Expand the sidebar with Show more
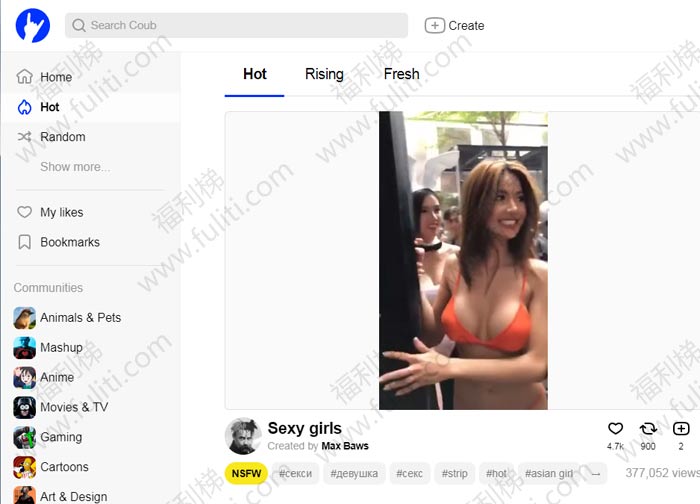Screen dimensions: 700x504 [x=75, y=167]
